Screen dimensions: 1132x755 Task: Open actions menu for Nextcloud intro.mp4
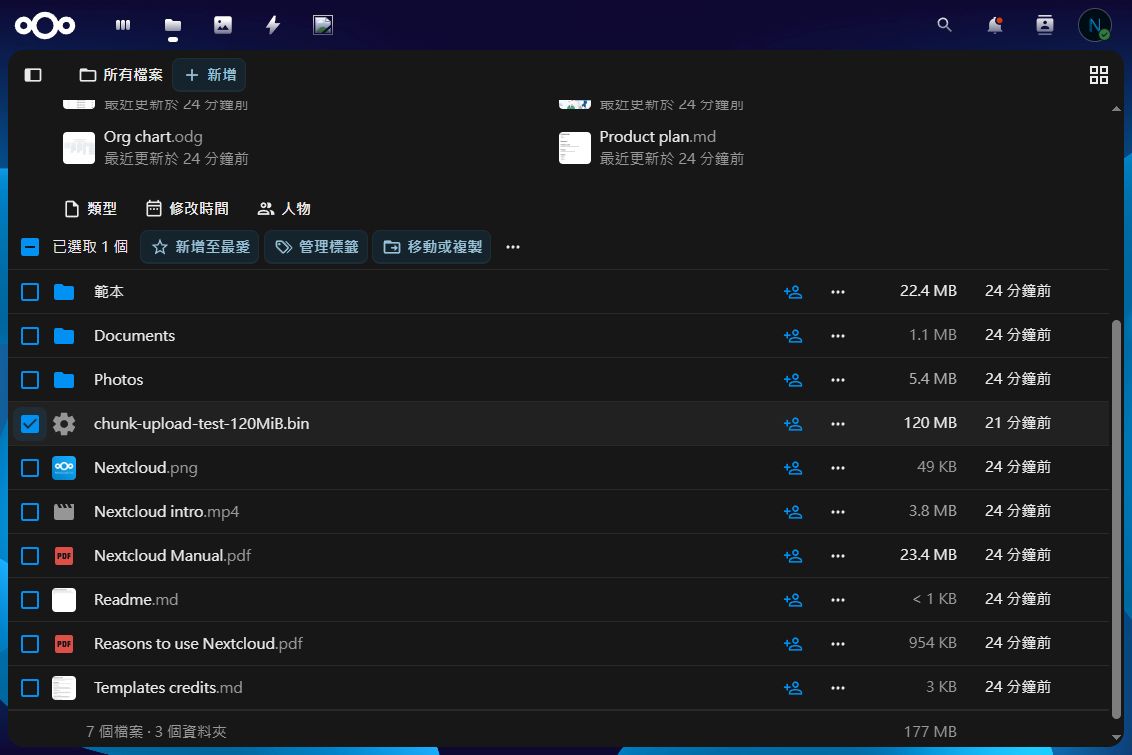click(x=837, y=512)
